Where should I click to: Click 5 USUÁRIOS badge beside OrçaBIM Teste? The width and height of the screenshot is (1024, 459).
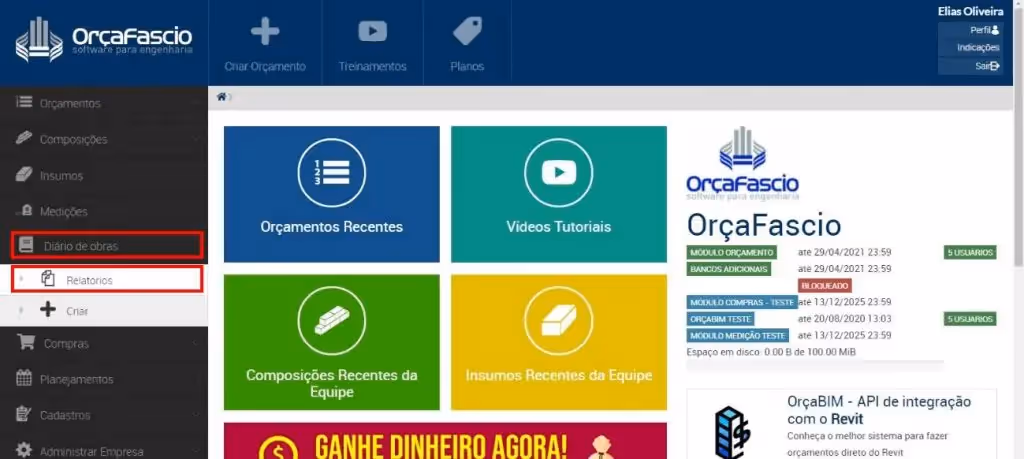[x=970, y=319]
